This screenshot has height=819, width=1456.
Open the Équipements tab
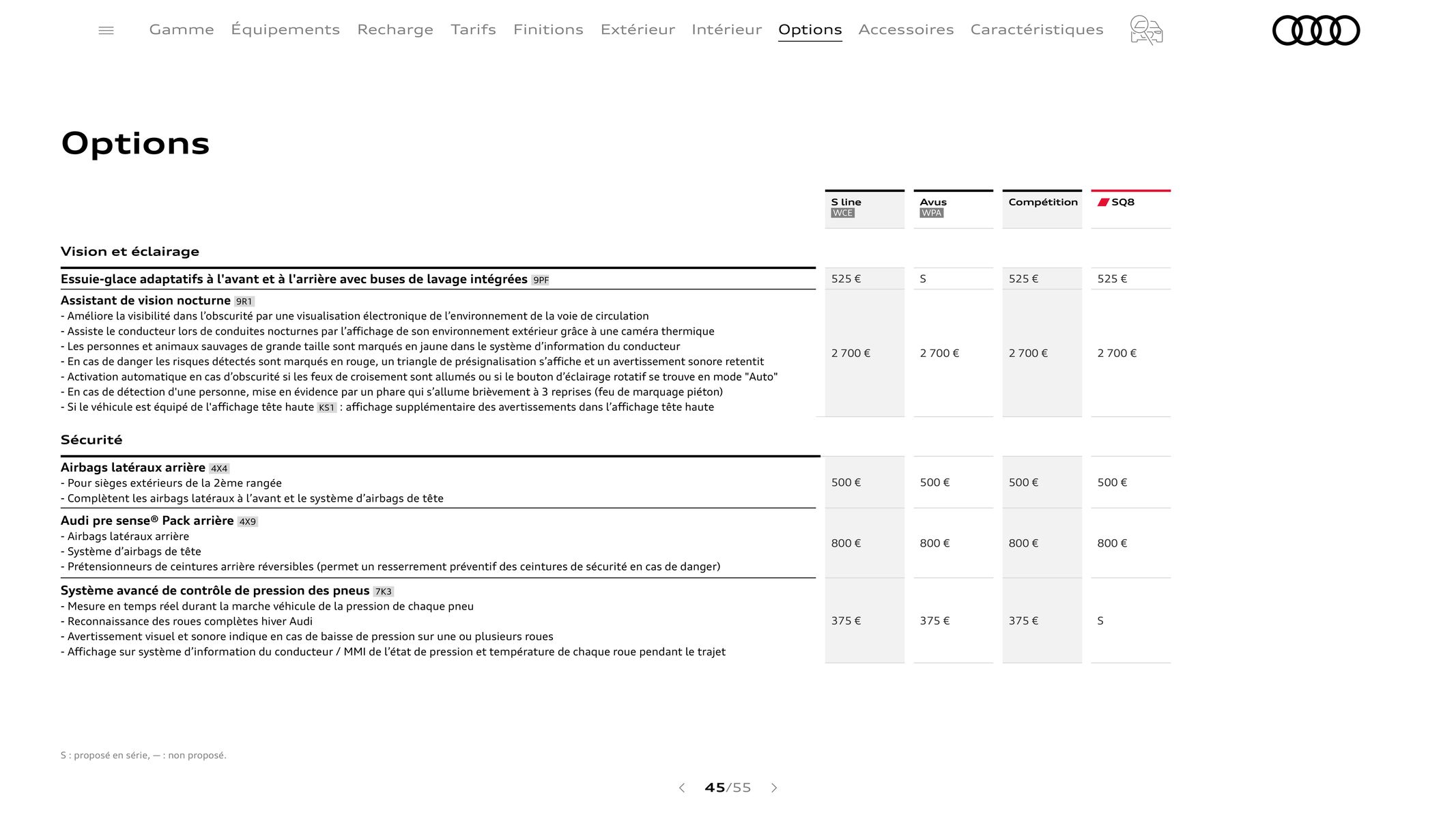pos(285,29)
